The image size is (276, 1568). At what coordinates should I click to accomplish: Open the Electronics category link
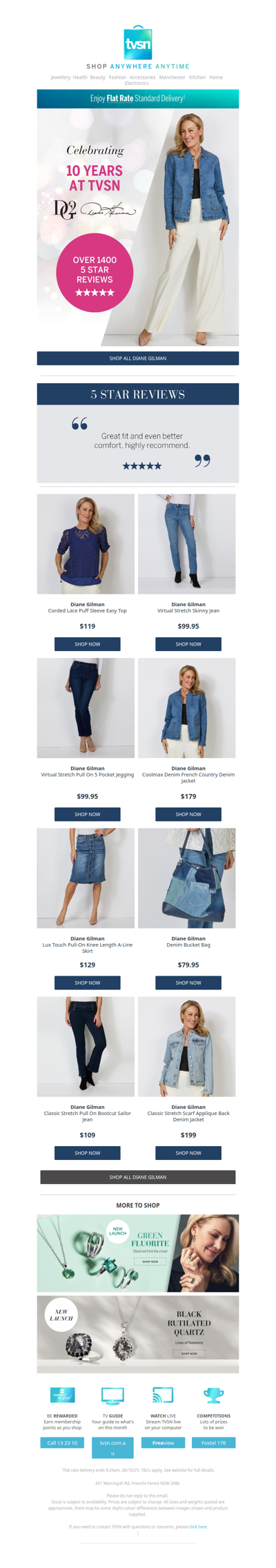point(137,84)
